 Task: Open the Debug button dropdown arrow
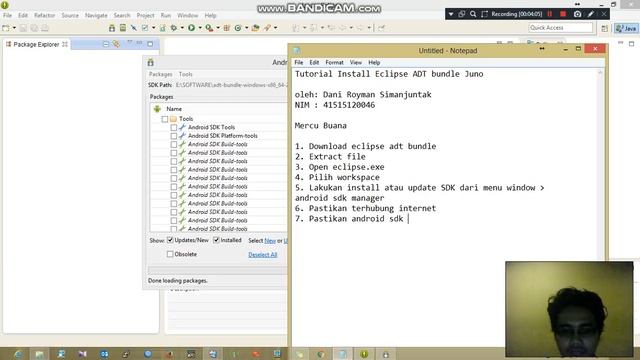(x=182, y=28)
